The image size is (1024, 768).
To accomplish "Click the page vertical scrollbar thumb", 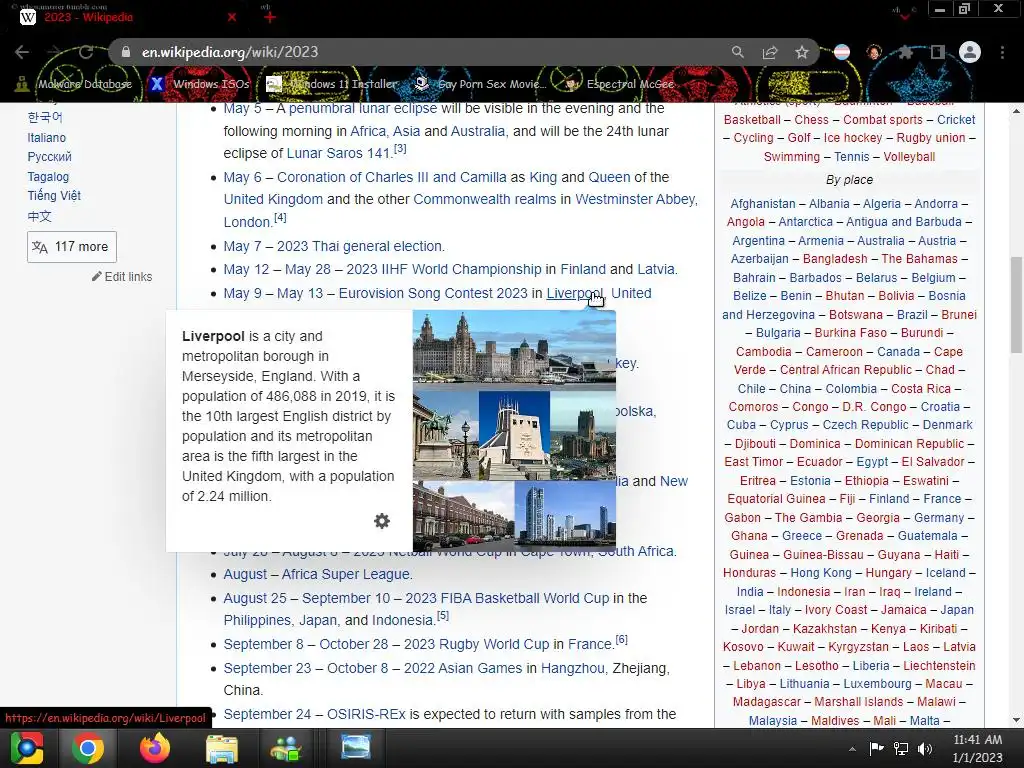I will pyautogui.click(x=1016, y=306).
